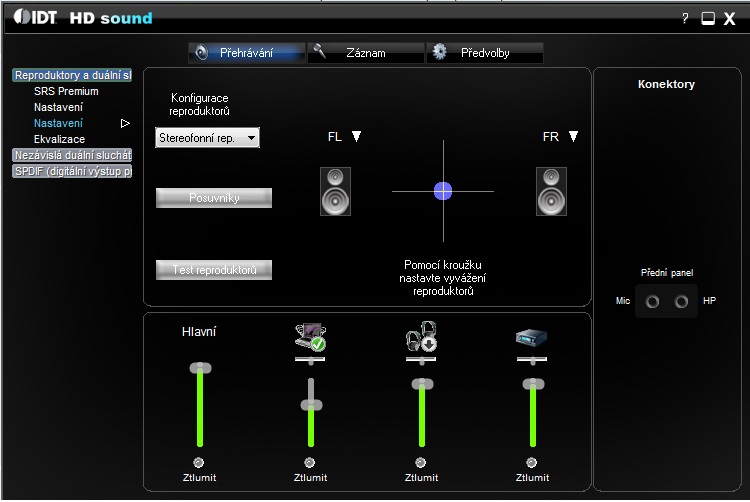Viewport: 750px width, 502px height.
Task: Click the Test reproduktorů button
Action: pos(214,270)
